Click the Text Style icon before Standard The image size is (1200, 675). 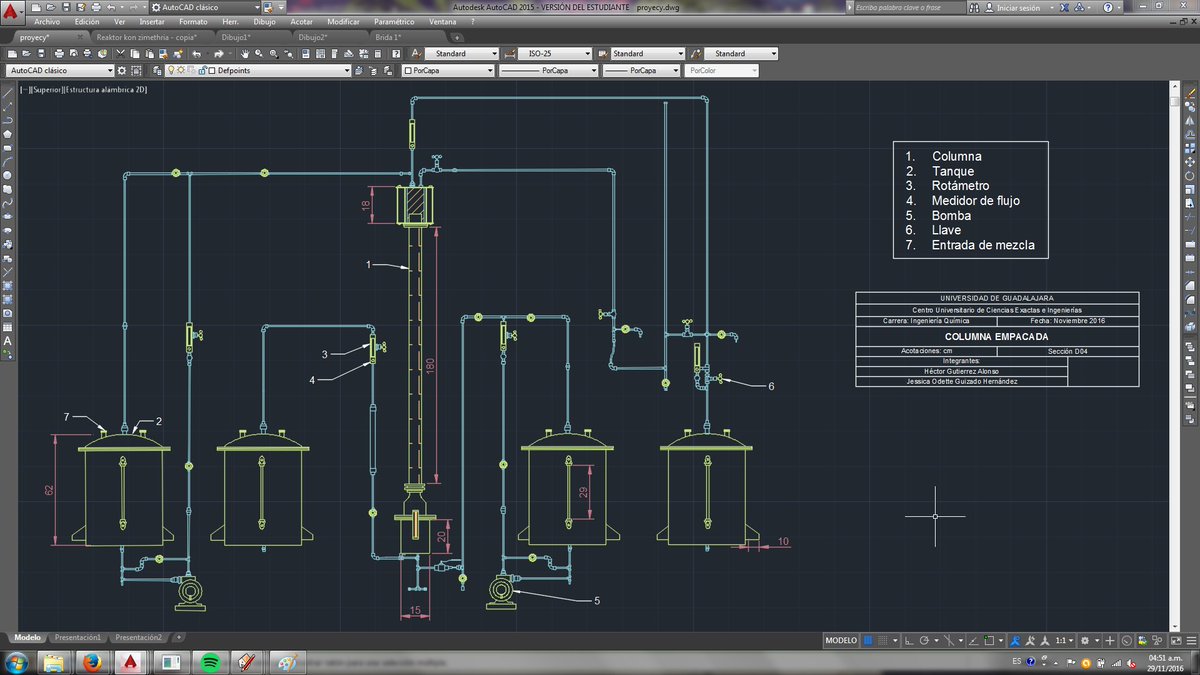point(415,53)
